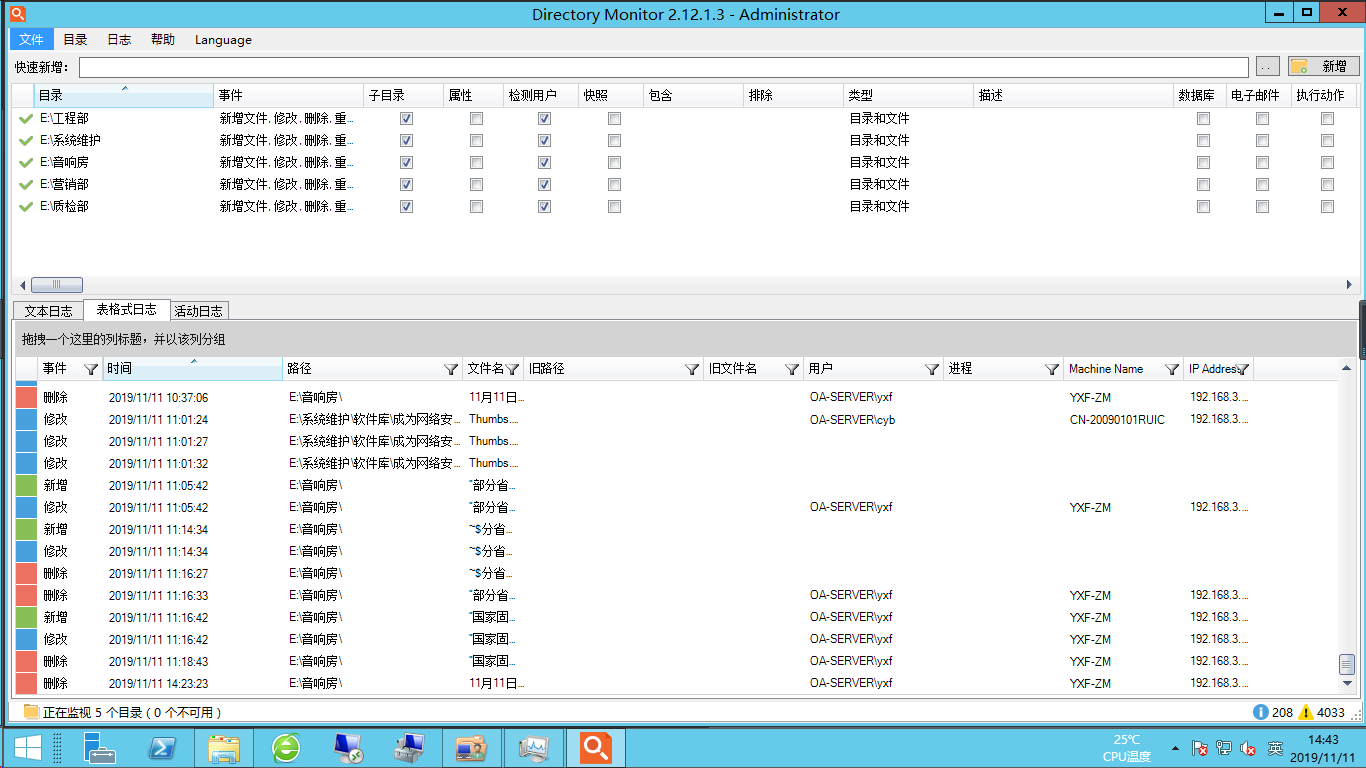This screenshot has height=768, width=1366.
Task: Toggle the 子目录 checkbox for E:\系统维护
Action: click(x=406, y=140)
